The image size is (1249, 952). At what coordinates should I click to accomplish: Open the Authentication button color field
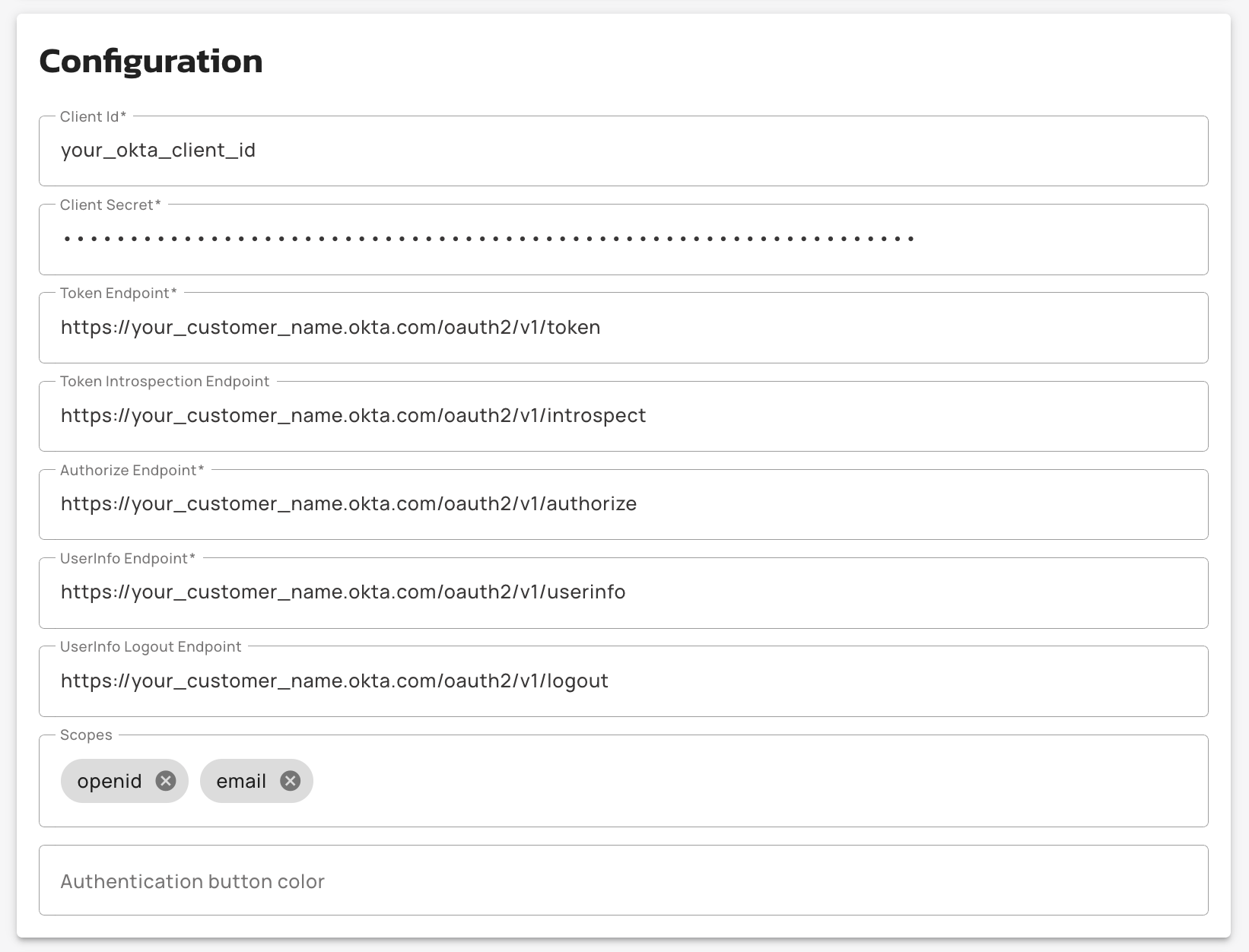tap(622, 881)
